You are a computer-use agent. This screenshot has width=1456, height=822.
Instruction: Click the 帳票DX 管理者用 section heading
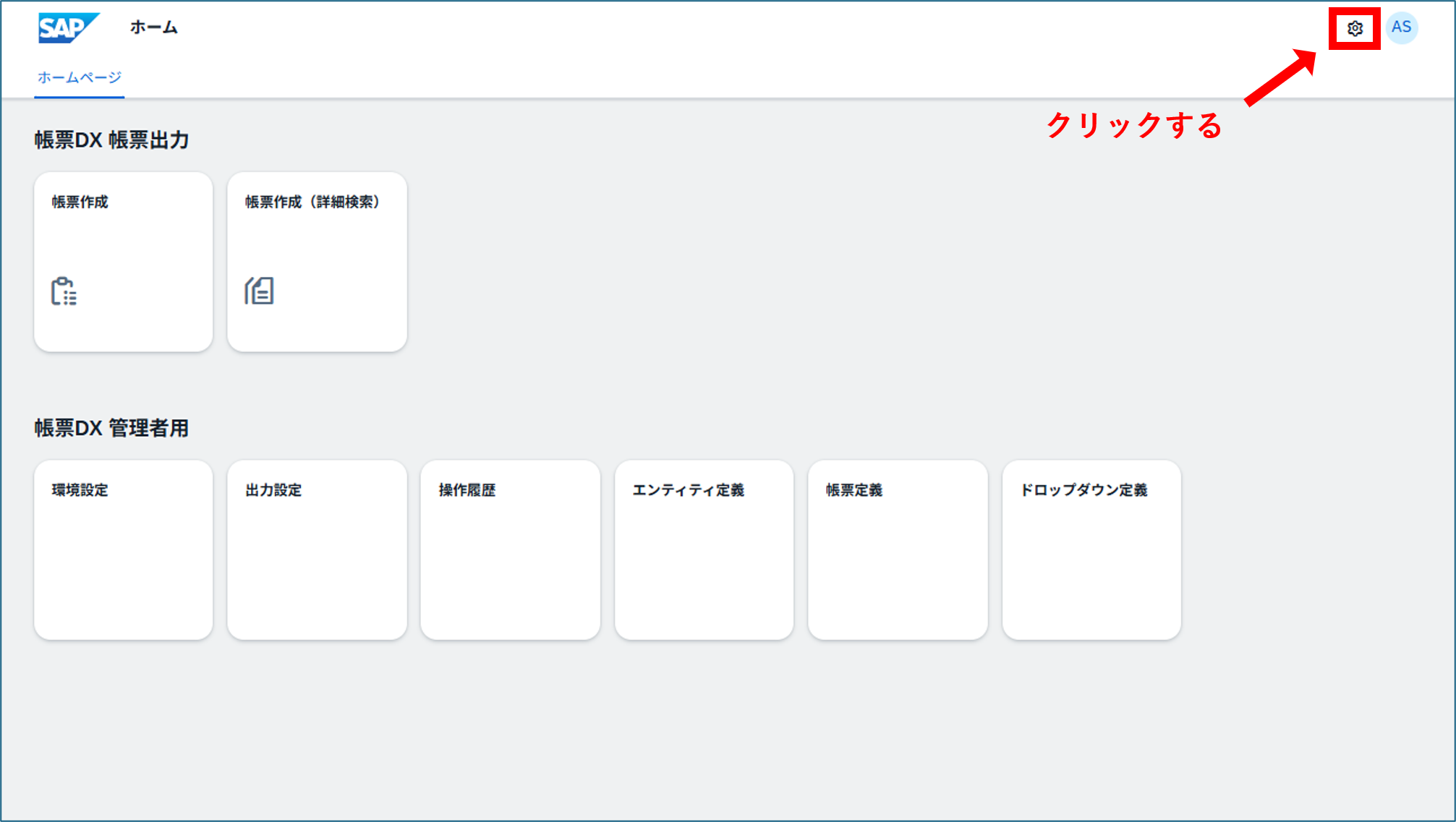(112, 428)
